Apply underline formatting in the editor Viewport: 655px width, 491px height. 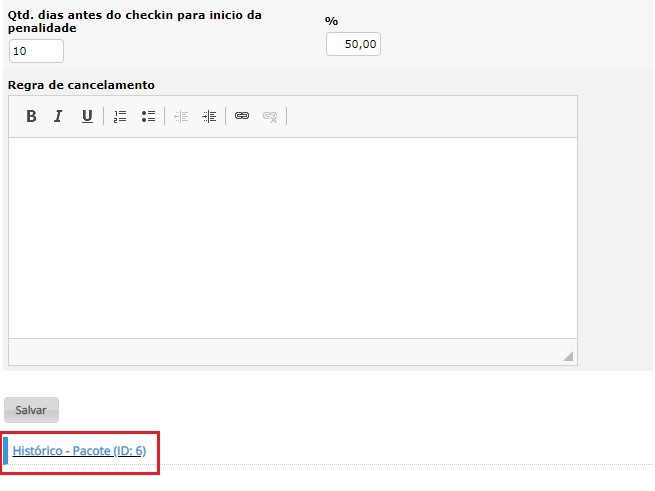point(87,116)
